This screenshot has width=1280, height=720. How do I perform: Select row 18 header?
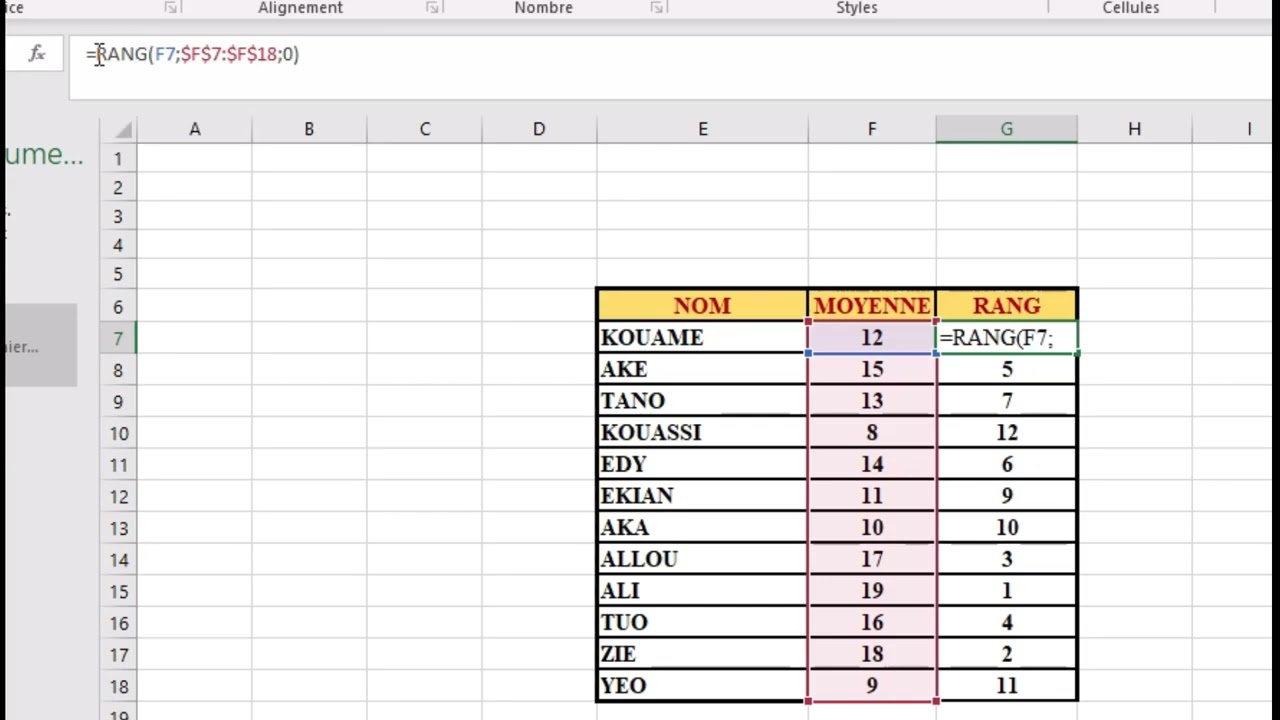pyautogui.click(x=118, y=688)
